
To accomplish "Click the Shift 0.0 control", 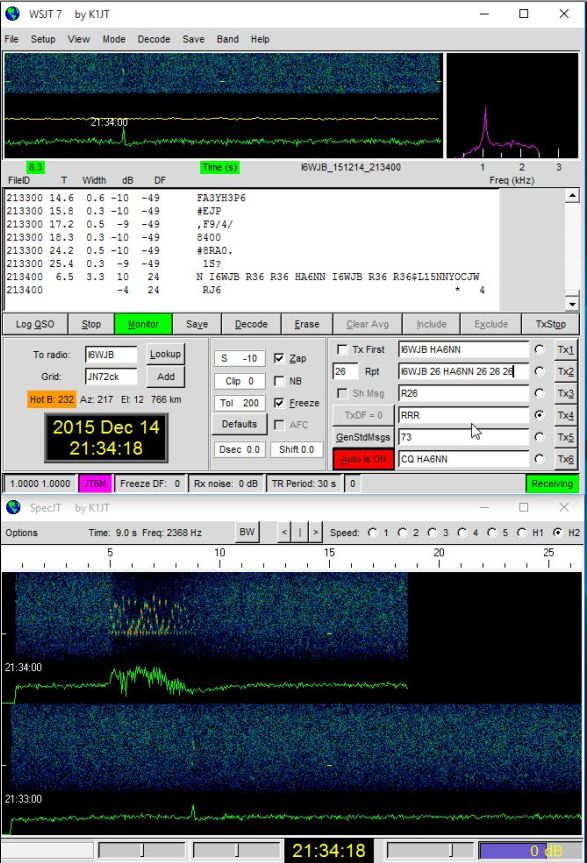I will tap(297, 449).
